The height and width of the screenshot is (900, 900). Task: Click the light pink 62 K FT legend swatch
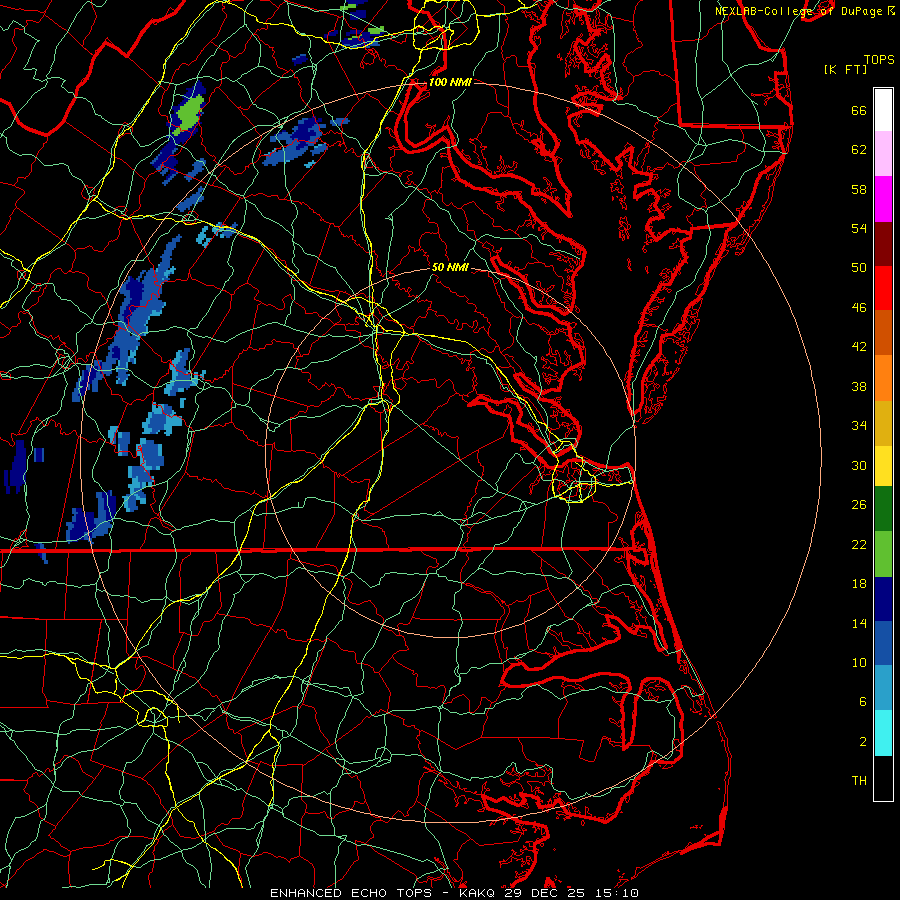pyautogui.click(x=883, y=154)
